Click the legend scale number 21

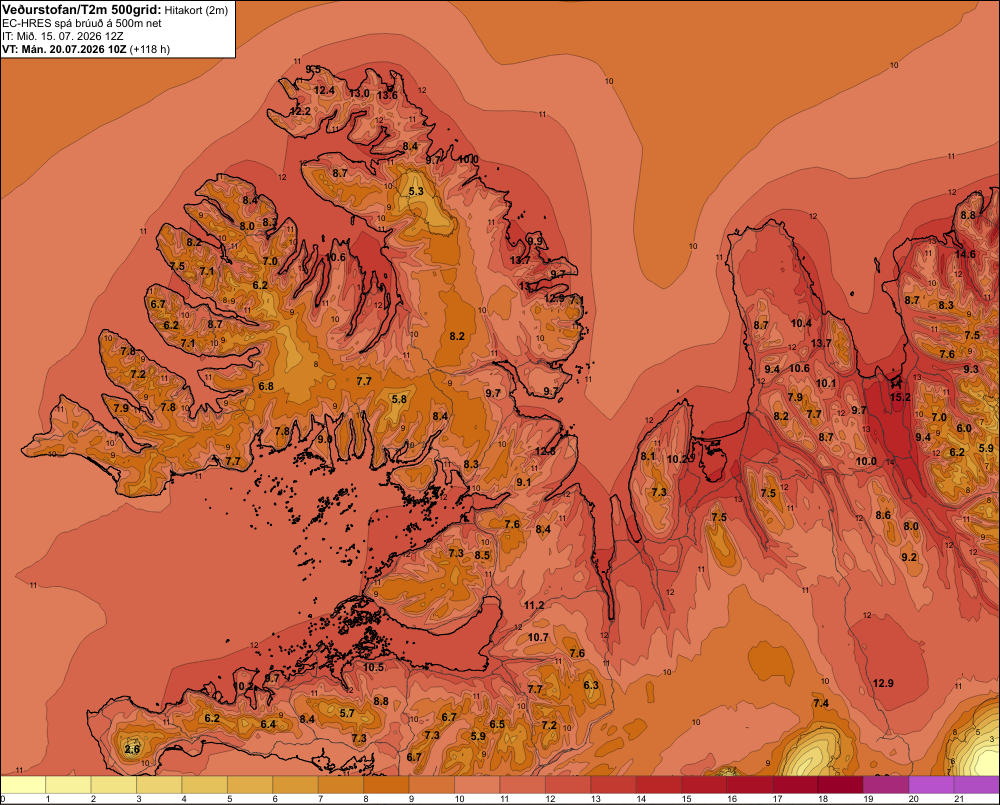click(x=959, y=799)
